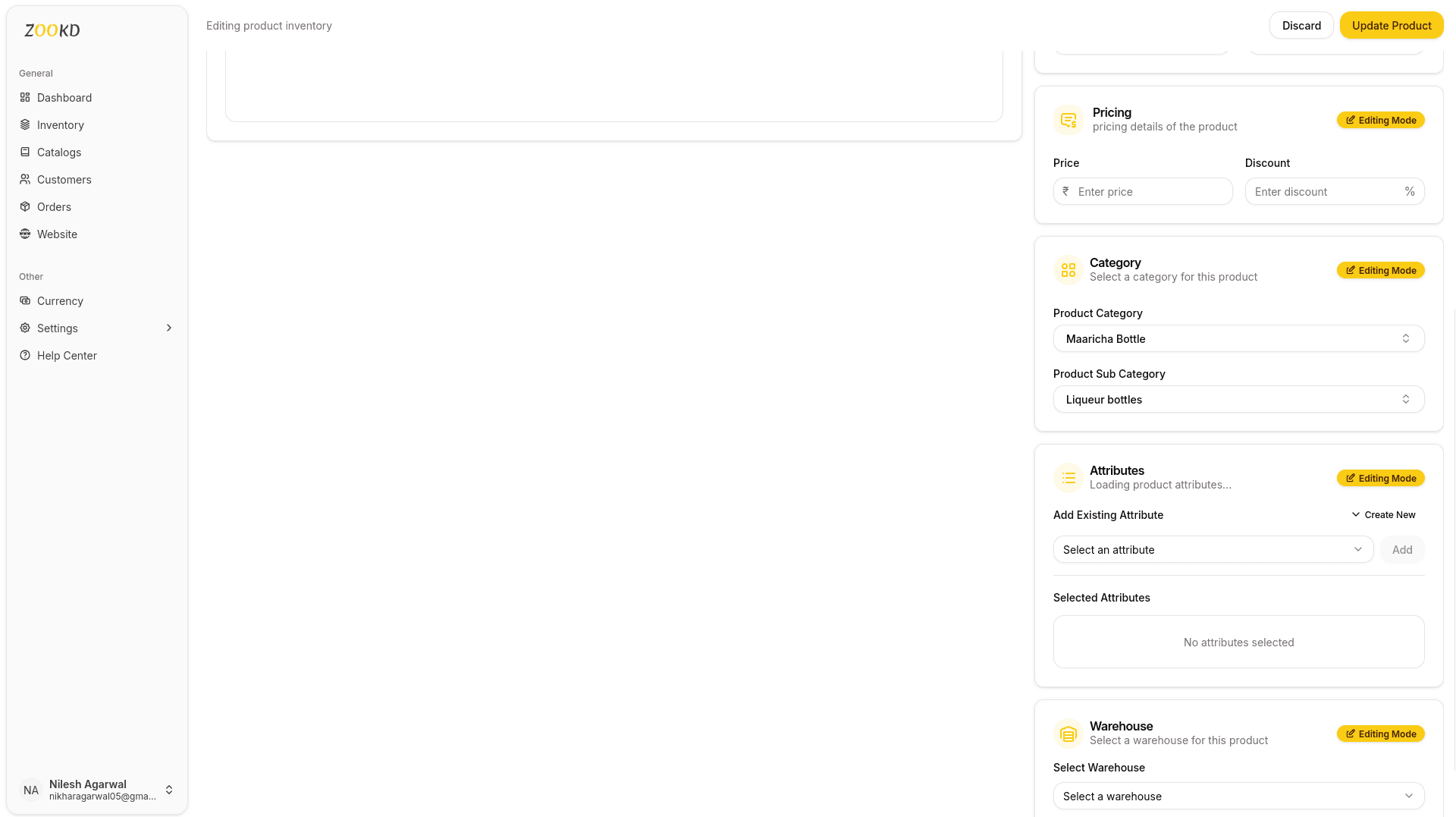Open the Product Sub Category dropdown

coord(1238,399)
